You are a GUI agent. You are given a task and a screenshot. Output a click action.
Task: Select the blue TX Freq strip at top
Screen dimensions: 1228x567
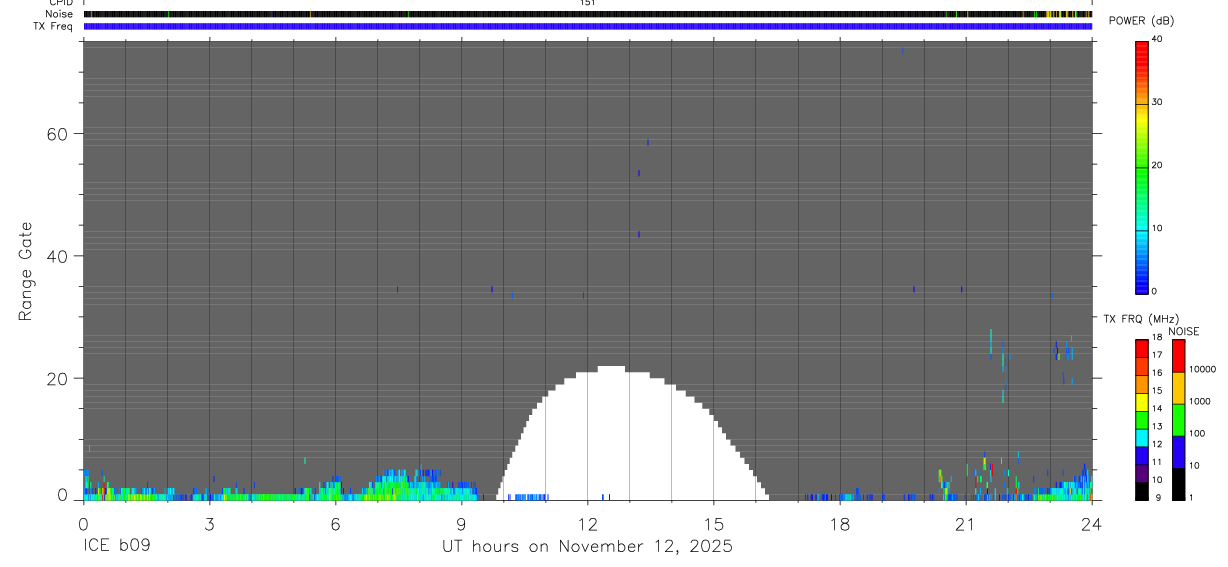588,27
